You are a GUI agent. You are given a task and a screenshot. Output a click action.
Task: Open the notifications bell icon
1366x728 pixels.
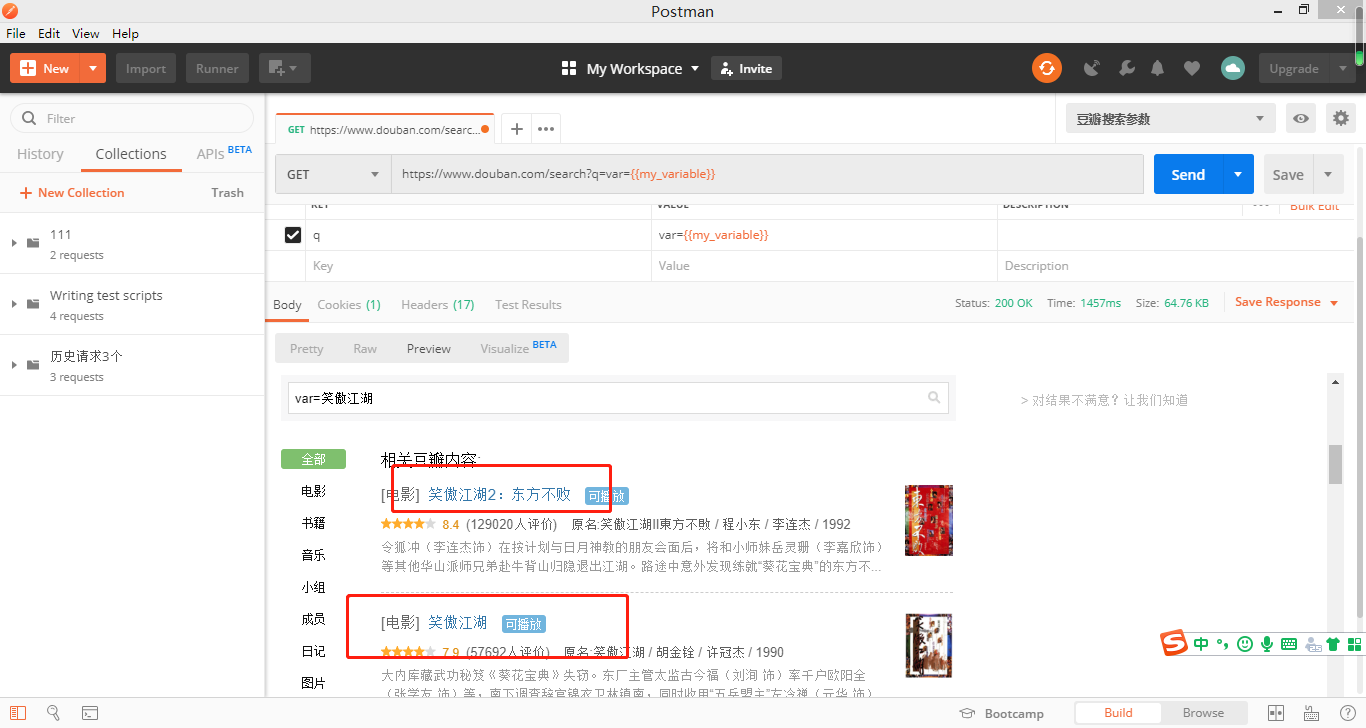[1158, 68]
